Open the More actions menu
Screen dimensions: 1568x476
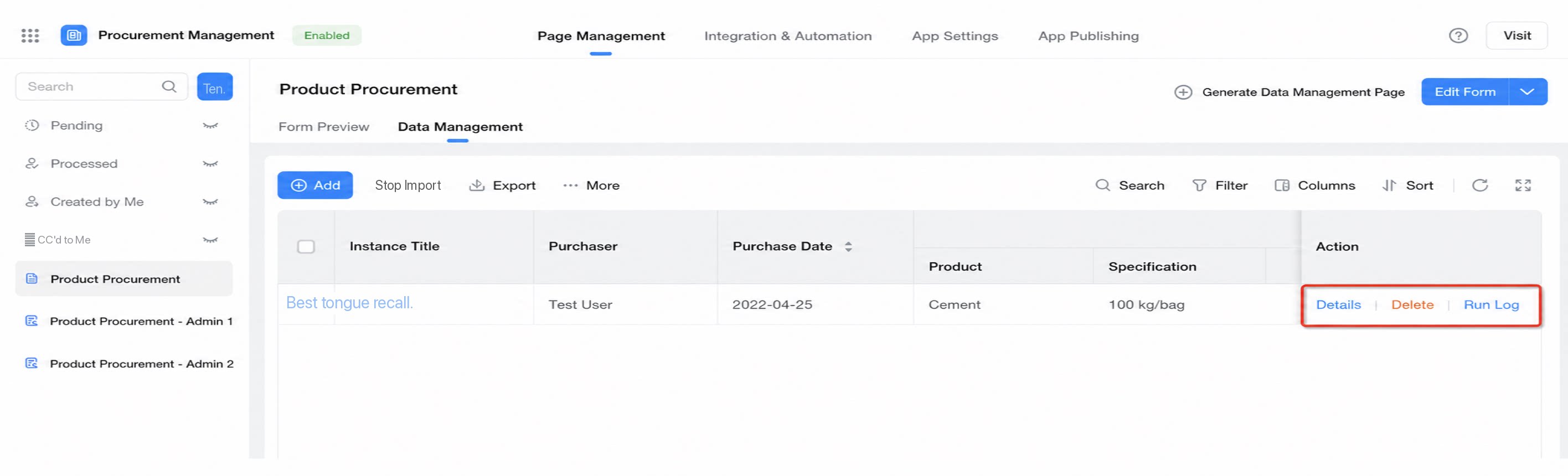(591, 185)
